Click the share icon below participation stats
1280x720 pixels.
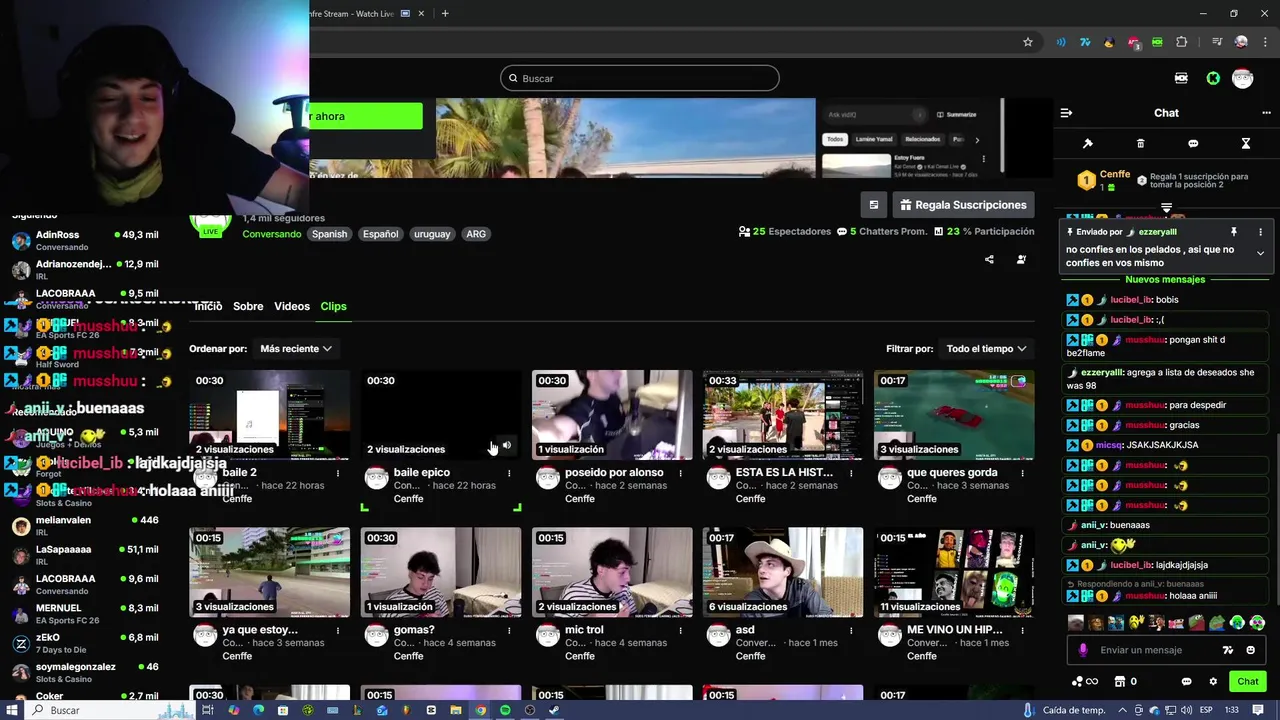point(989,260)
